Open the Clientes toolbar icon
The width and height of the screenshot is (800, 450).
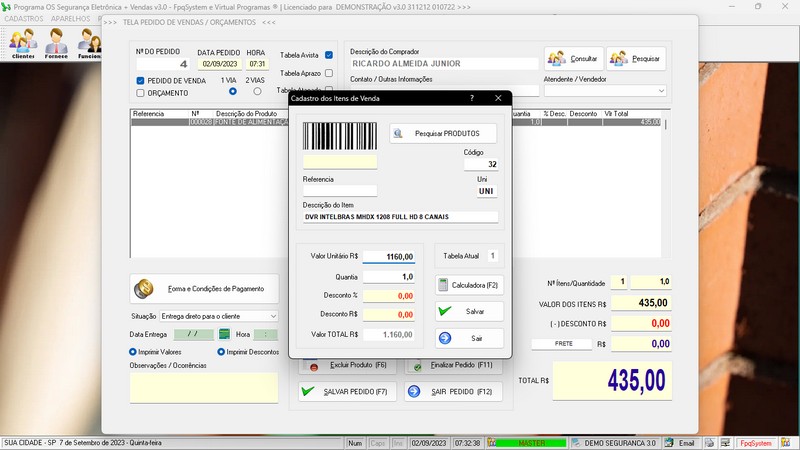coord(22,43)
